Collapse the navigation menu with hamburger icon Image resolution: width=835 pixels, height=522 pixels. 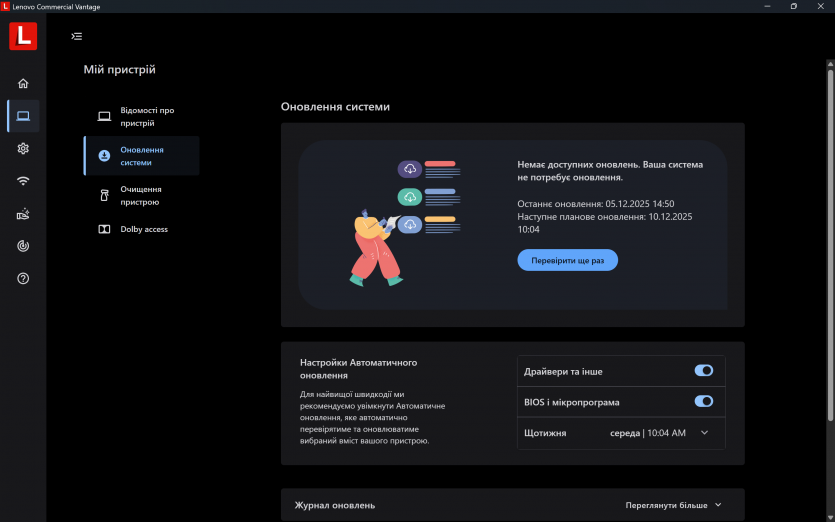(x=76, y=36)
